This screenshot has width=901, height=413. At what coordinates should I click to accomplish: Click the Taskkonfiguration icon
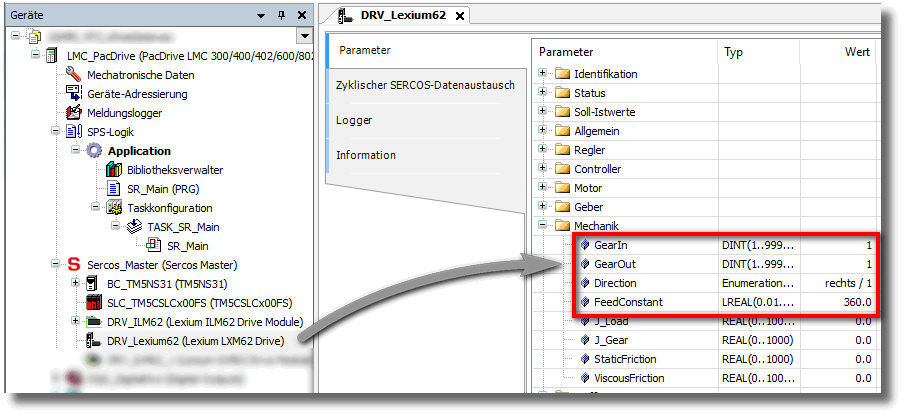pos(113,208)
